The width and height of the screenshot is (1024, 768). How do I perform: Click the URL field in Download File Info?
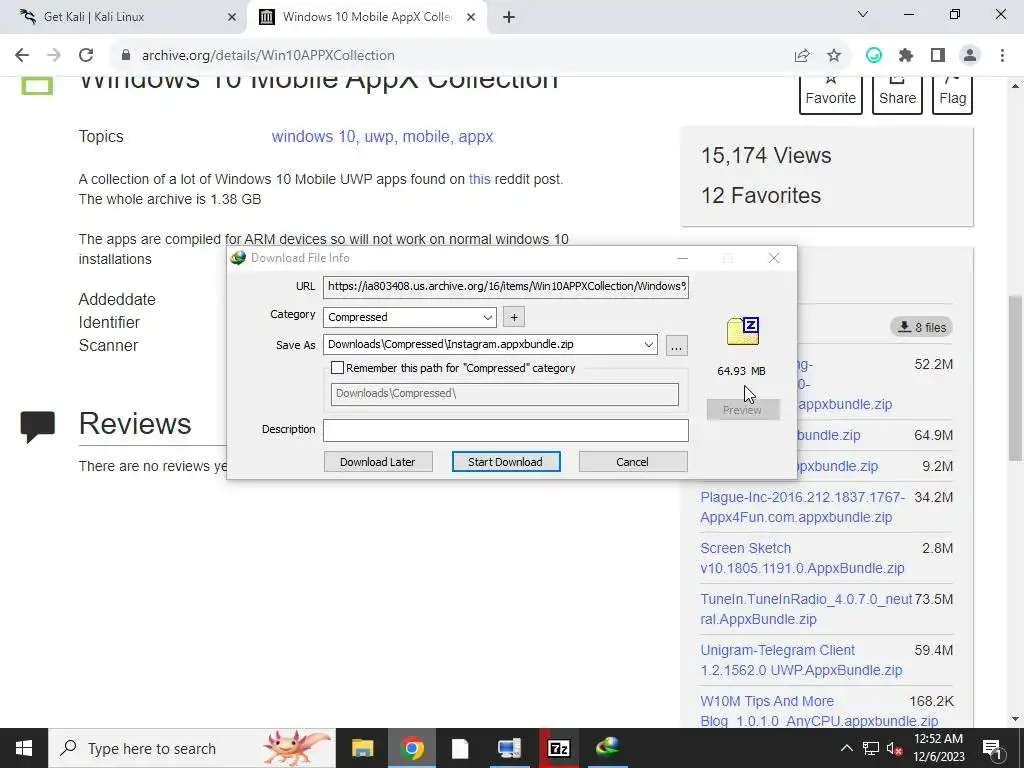505,286
